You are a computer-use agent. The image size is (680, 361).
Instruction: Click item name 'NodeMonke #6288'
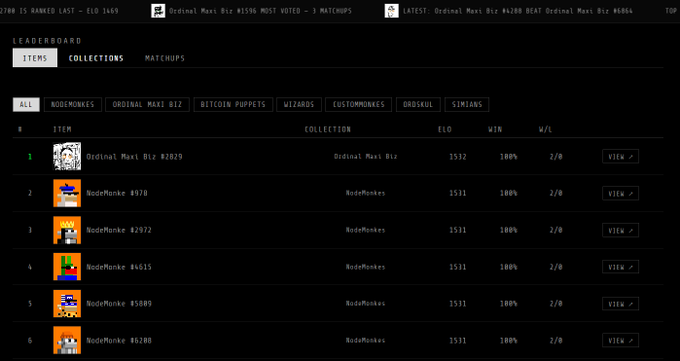point(119,341)
